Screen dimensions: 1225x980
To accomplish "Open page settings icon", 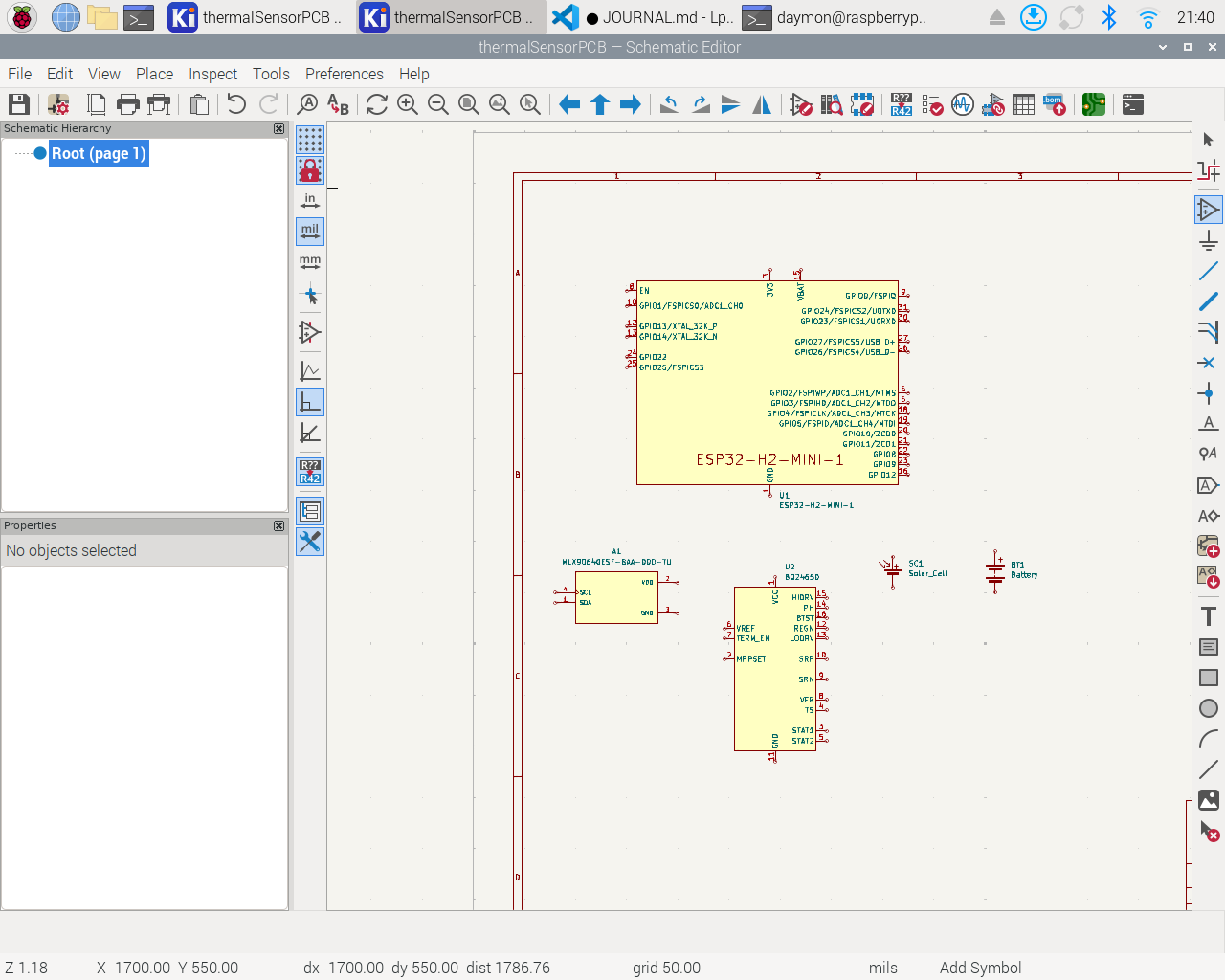I will 97,104.
